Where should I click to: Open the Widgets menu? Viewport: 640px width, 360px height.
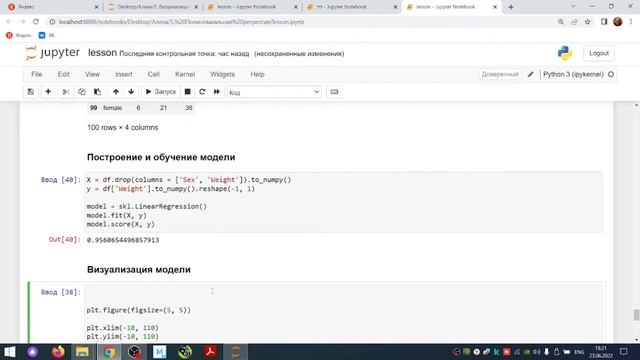point(222,74)
